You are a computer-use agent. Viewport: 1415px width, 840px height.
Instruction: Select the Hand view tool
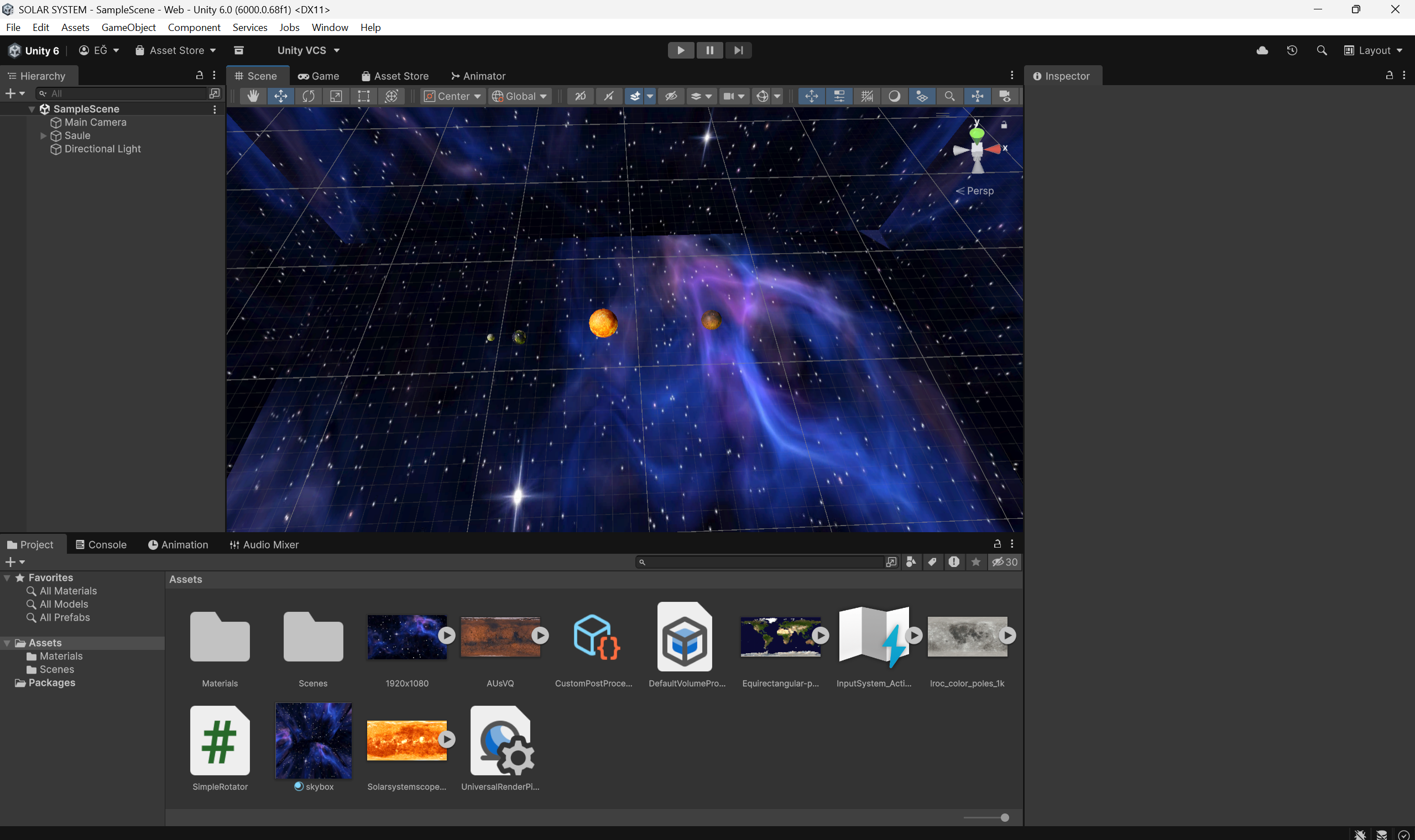click(253, 96)
